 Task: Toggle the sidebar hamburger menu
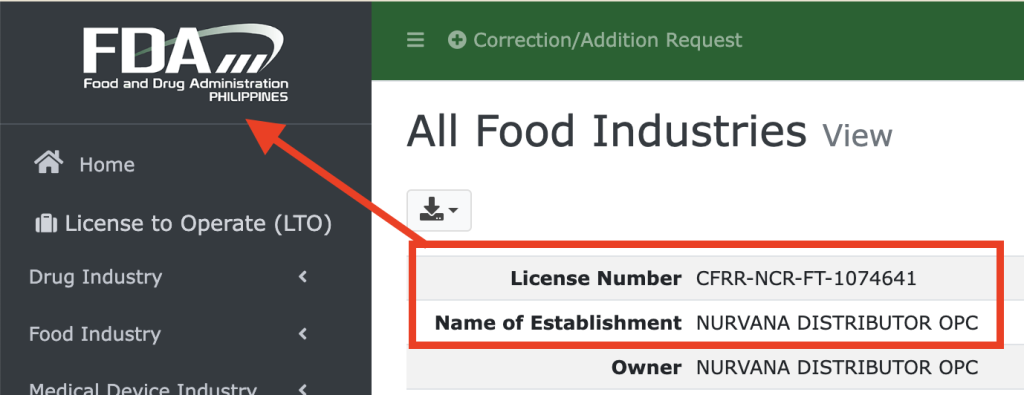415,40
